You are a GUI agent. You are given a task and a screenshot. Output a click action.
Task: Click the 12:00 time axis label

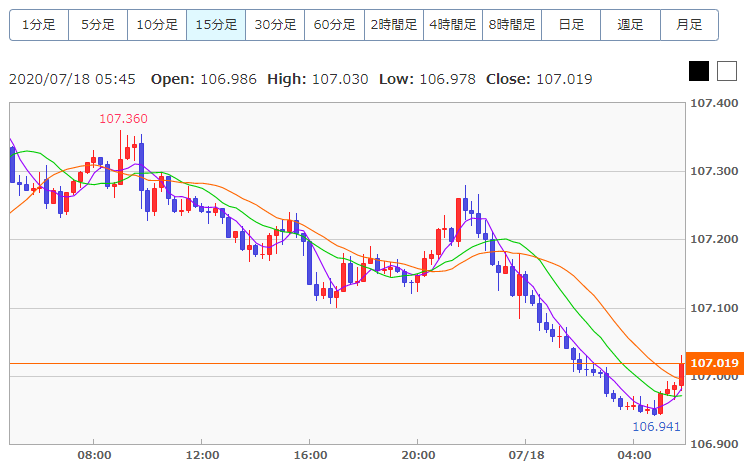coord(202,455)
